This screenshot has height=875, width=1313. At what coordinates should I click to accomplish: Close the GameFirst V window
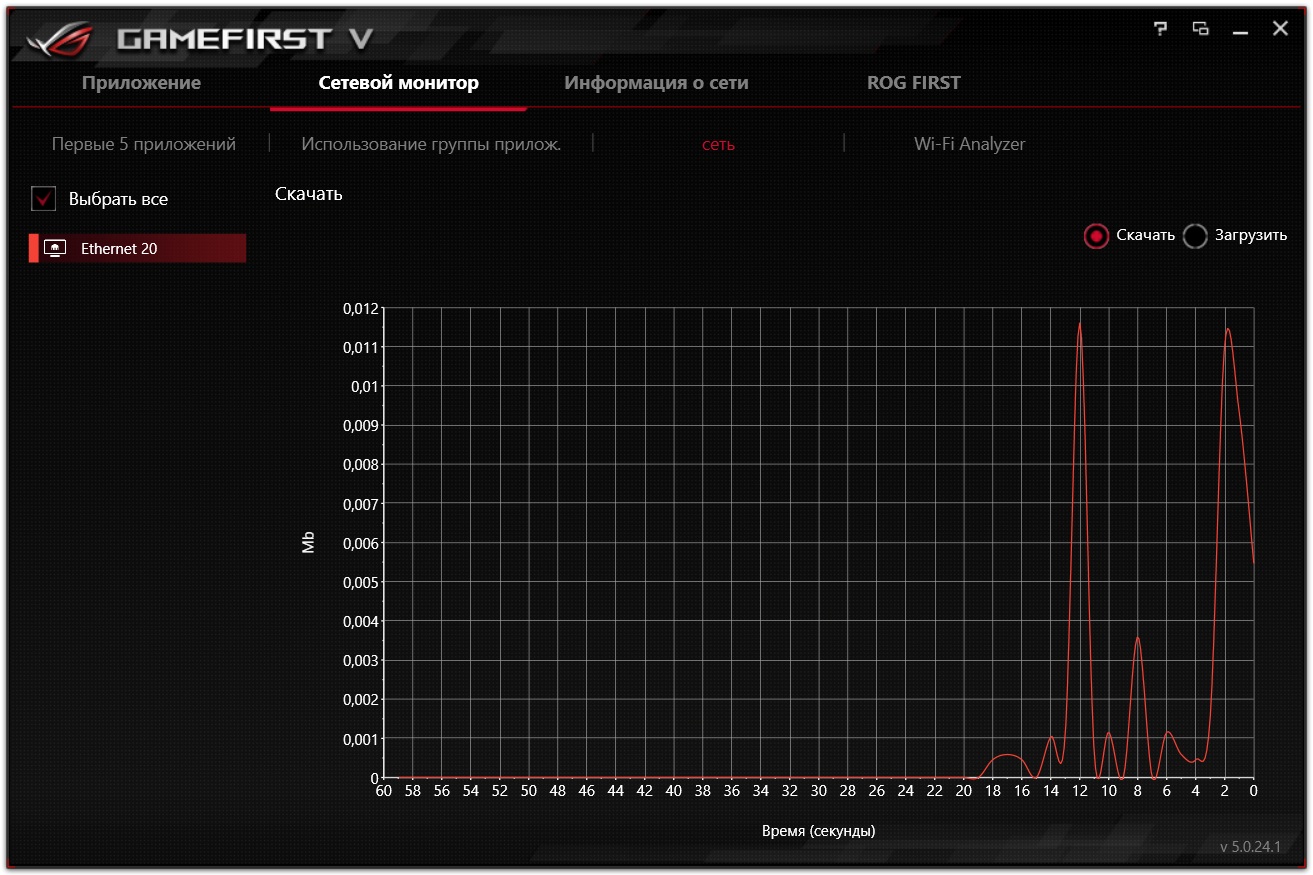[x=1280, y=29]
